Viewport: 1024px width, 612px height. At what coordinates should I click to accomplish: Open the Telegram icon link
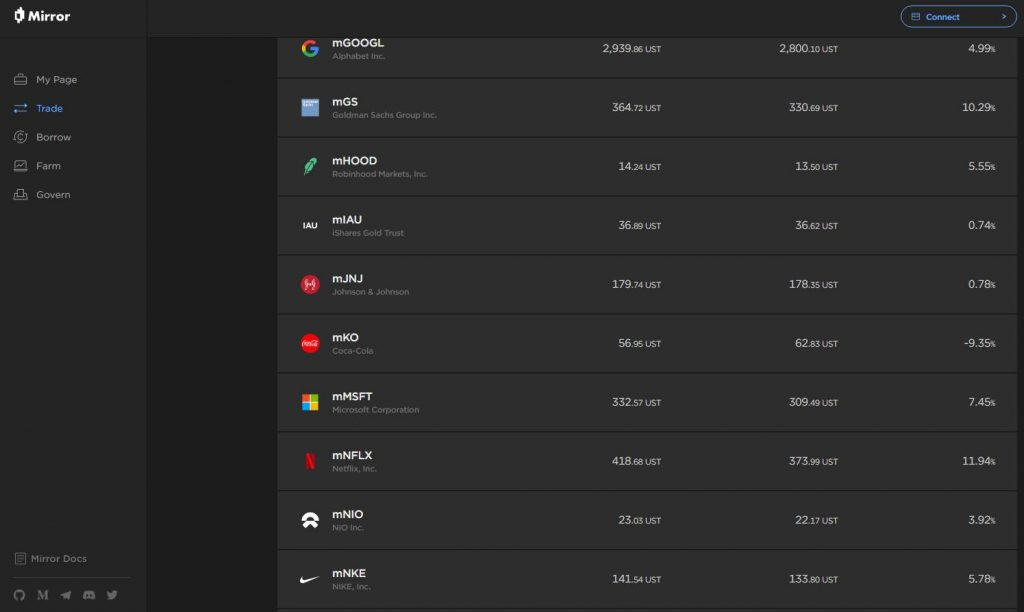tap(66, 595)
